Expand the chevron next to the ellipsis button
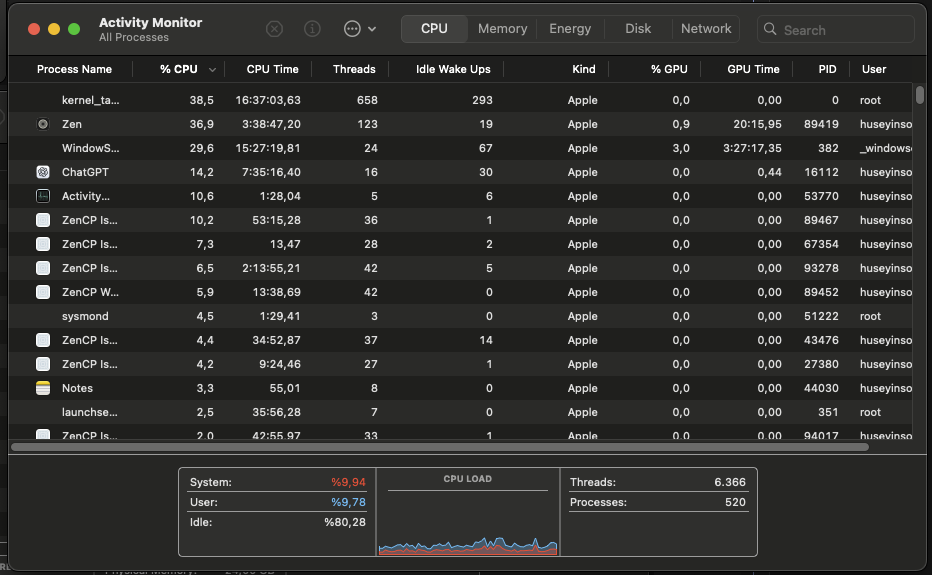Viewport: 932px width, 575px height. point(372,29)
